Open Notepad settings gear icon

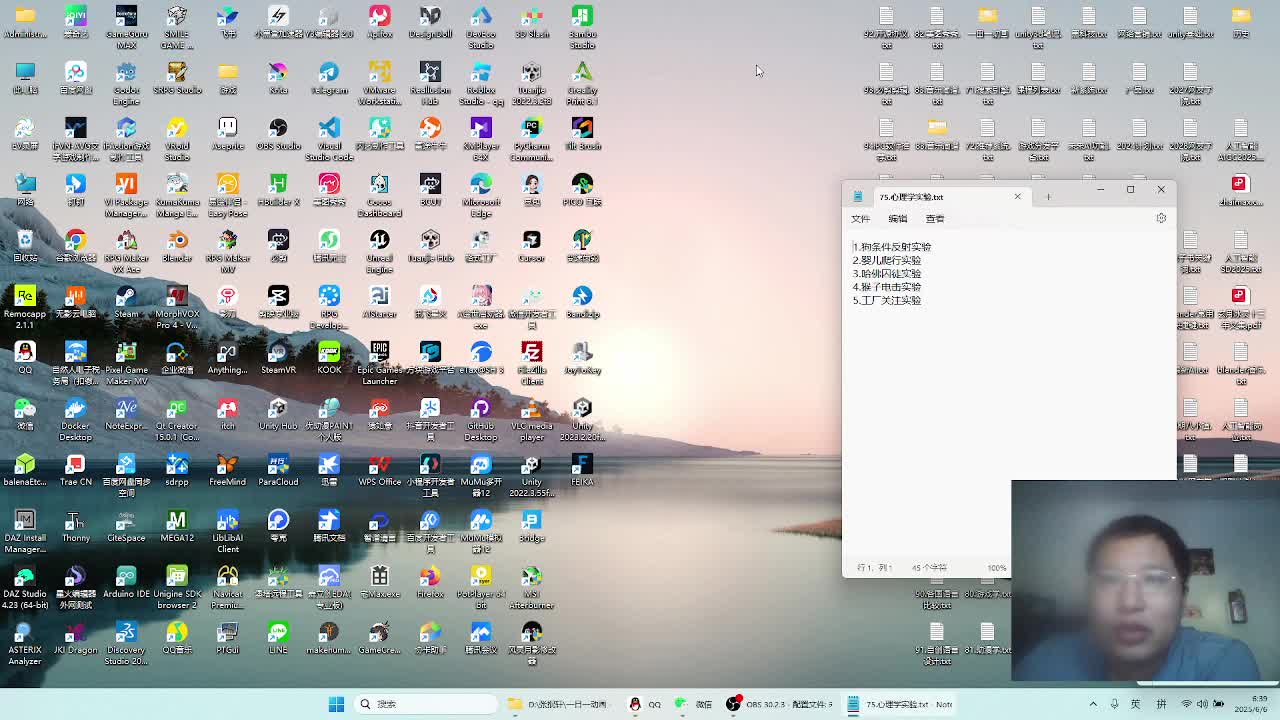[1161, 218]
